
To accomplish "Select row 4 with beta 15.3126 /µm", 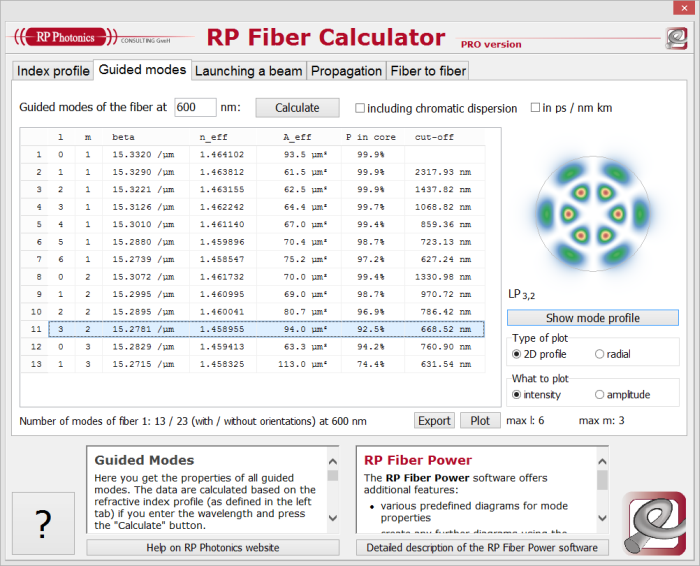I will (253, 207).
